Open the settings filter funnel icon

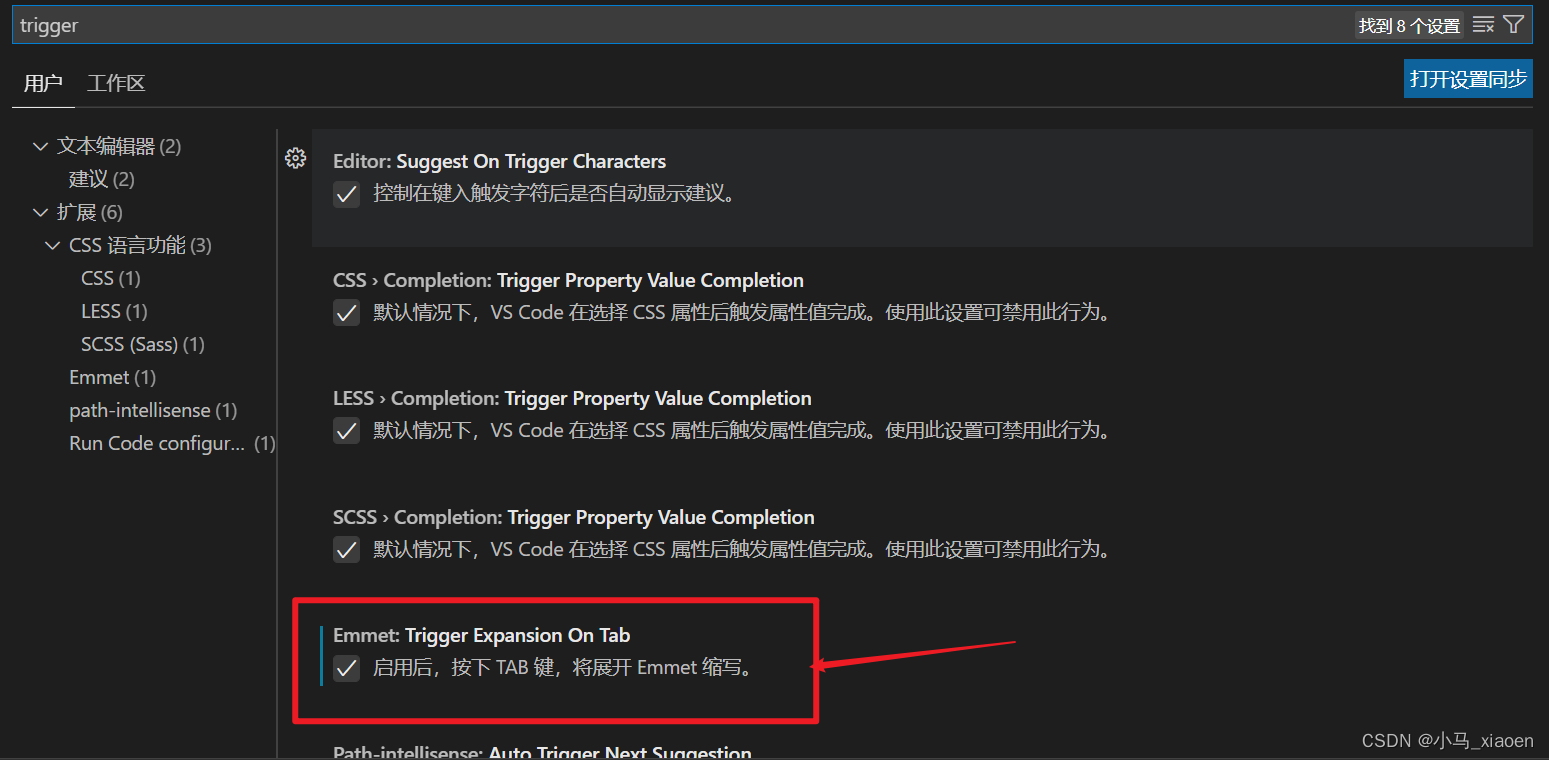[1513, 25]
